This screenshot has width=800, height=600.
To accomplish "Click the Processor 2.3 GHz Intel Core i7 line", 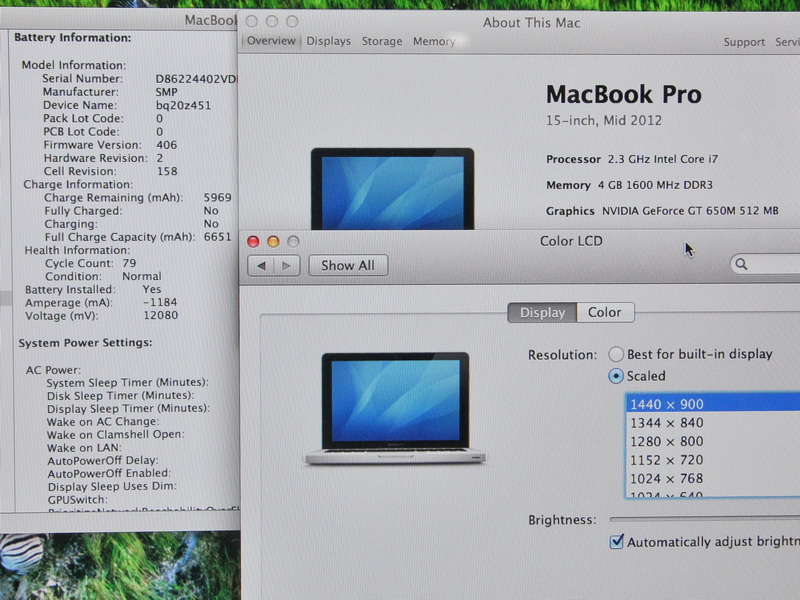I will 632,159.
